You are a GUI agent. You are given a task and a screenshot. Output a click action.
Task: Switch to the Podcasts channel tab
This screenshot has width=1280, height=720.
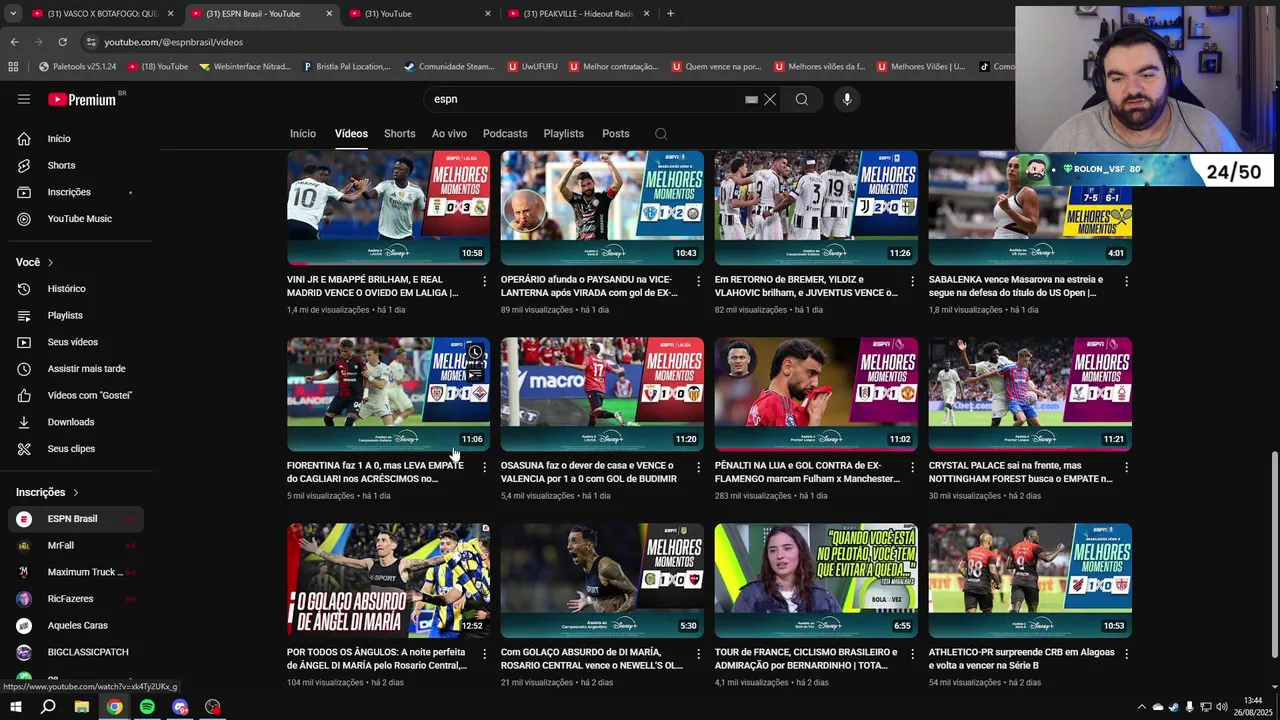coord(505,134)
